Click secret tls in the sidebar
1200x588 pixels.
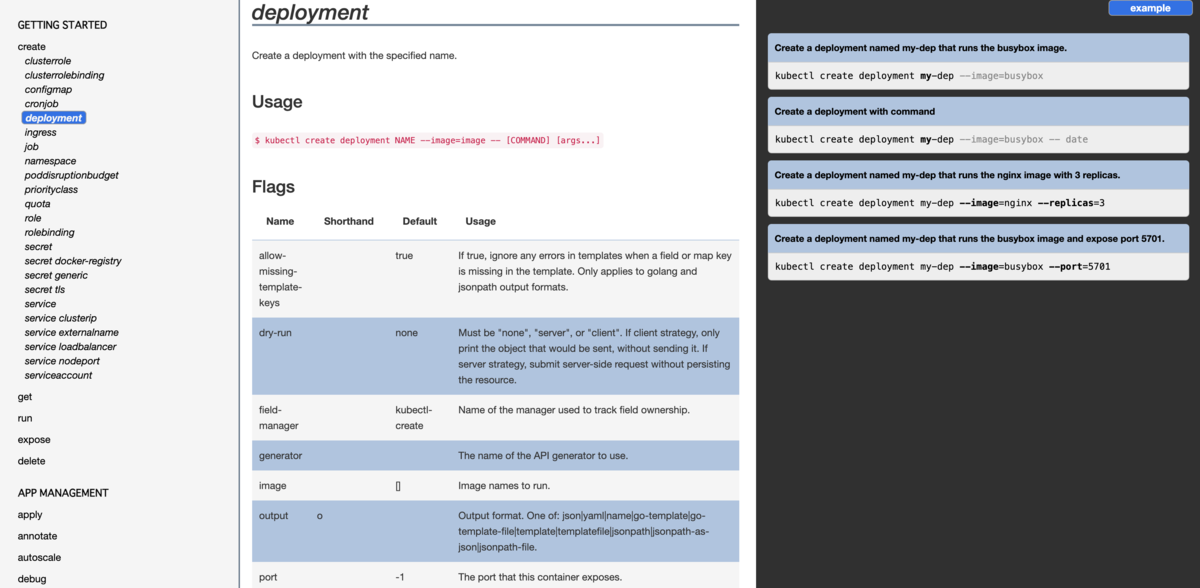click(45, 289)
